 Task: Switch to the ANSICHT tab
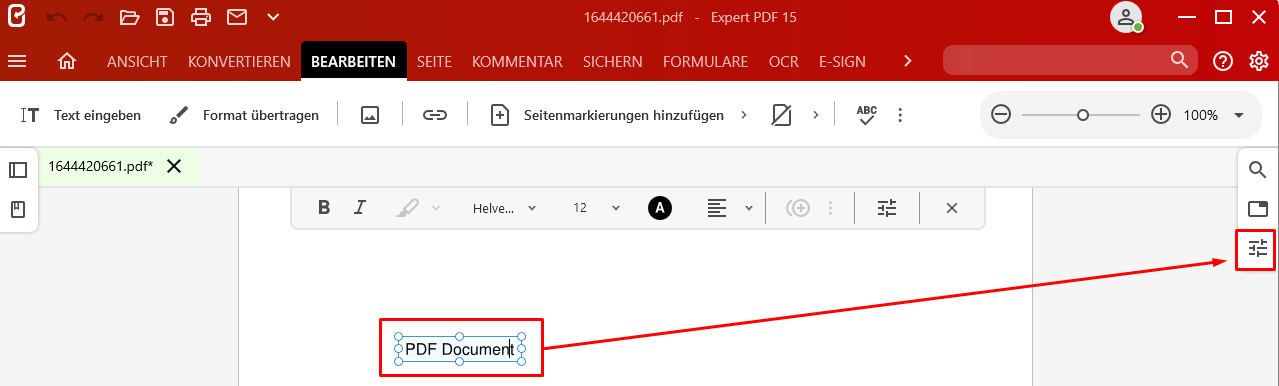[x=137, y=61]
